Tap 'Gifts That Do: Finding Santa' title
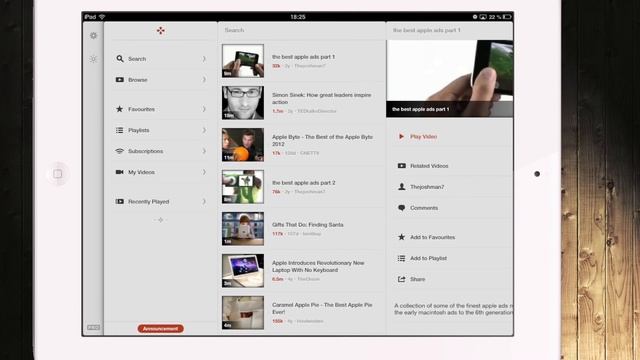The height and width of the screenshot is (360, 640). click(x=308, y=225)
